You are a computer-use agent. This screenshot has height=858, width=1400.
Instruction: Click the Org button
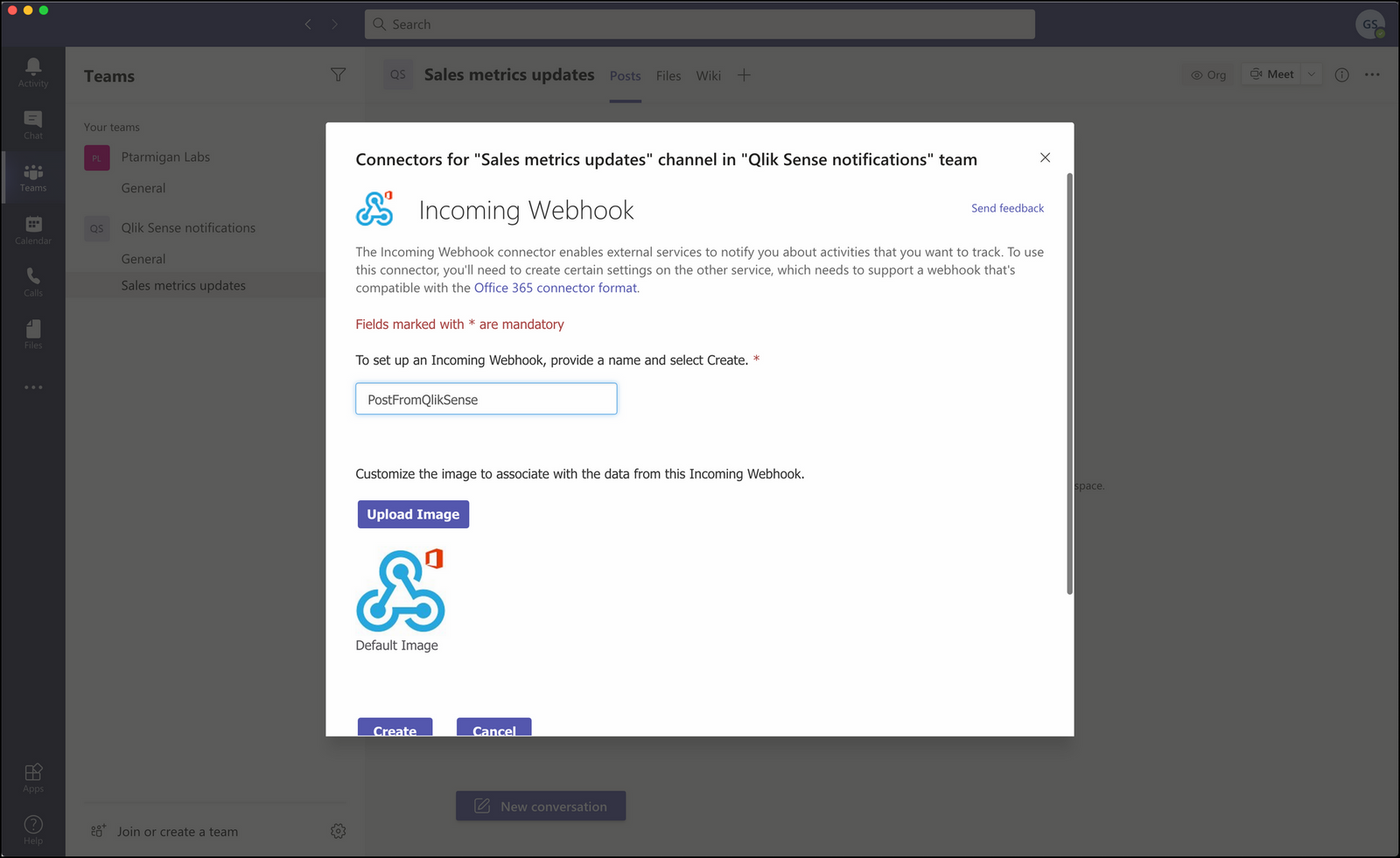[1207, 74]
